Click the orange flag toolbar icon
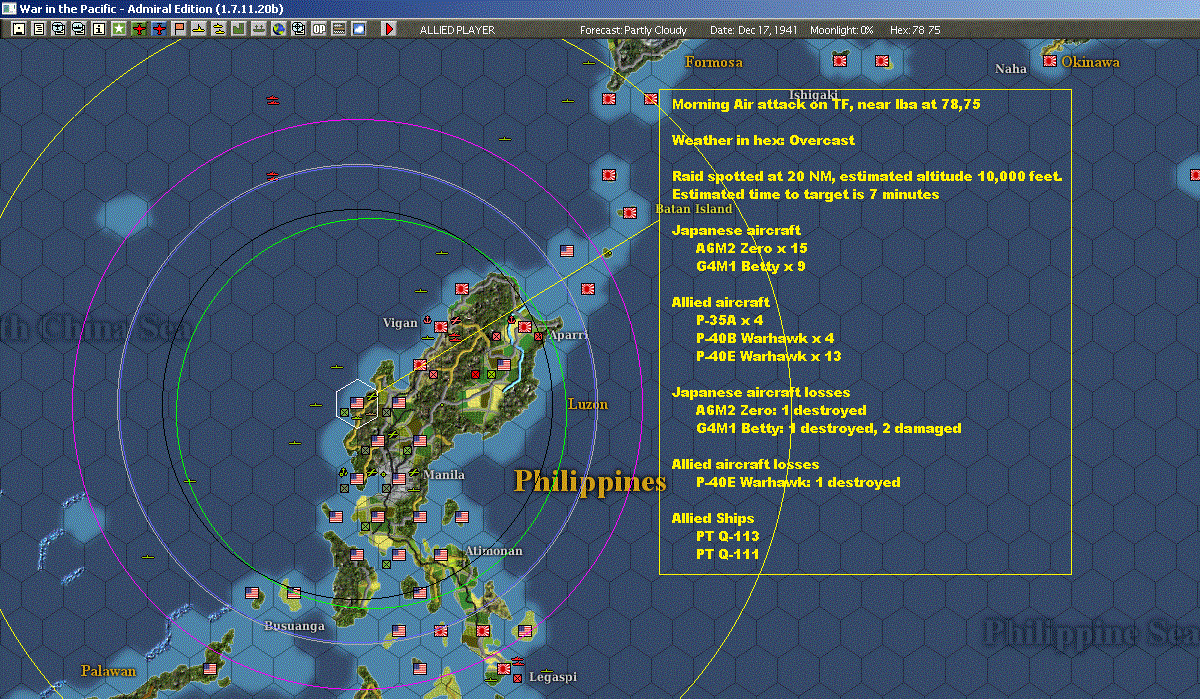The image size is (1200, 699). [179, 29]
